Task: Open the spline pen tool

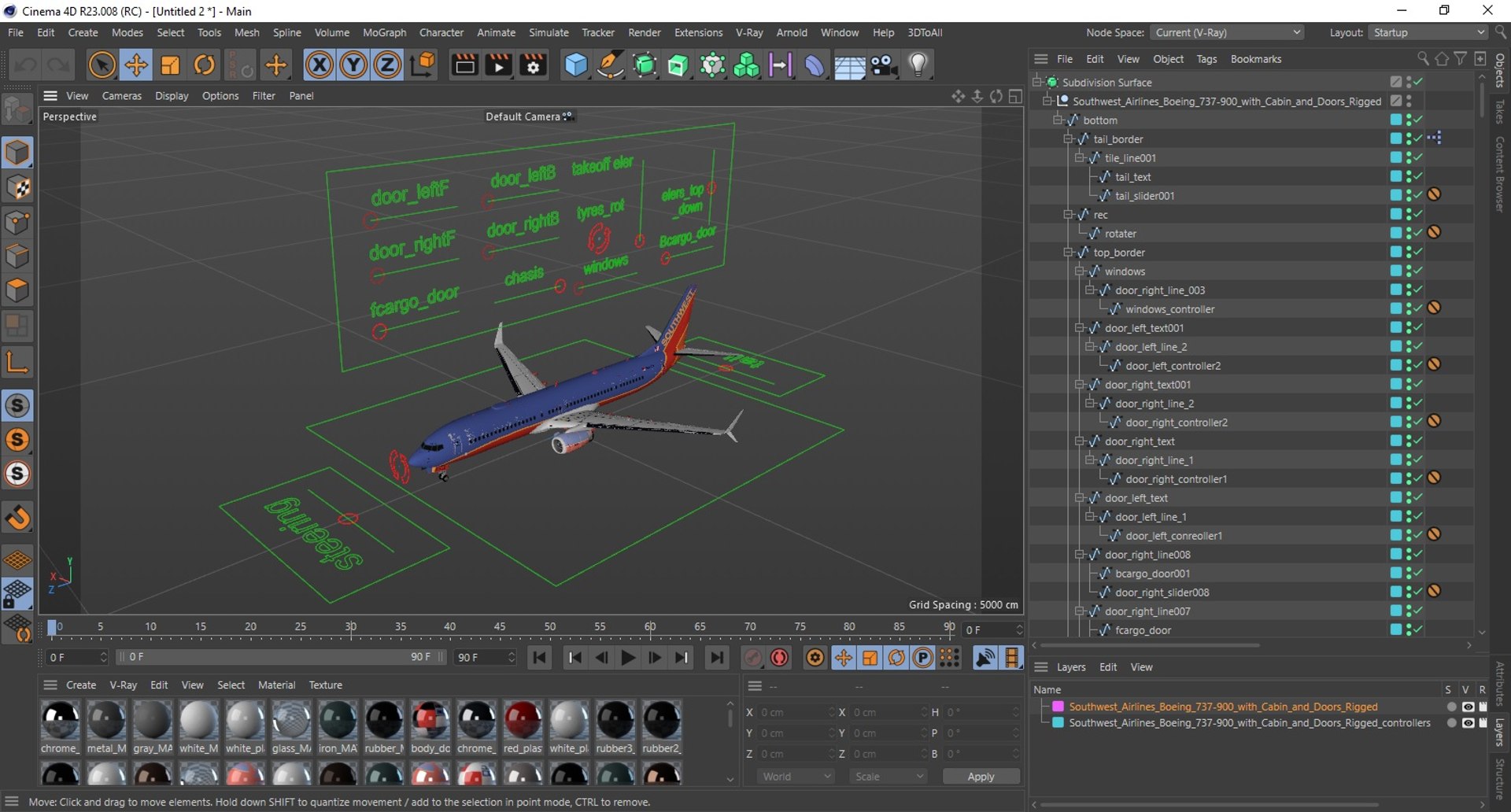Action: pyautogui.click(x=610, y=65)
